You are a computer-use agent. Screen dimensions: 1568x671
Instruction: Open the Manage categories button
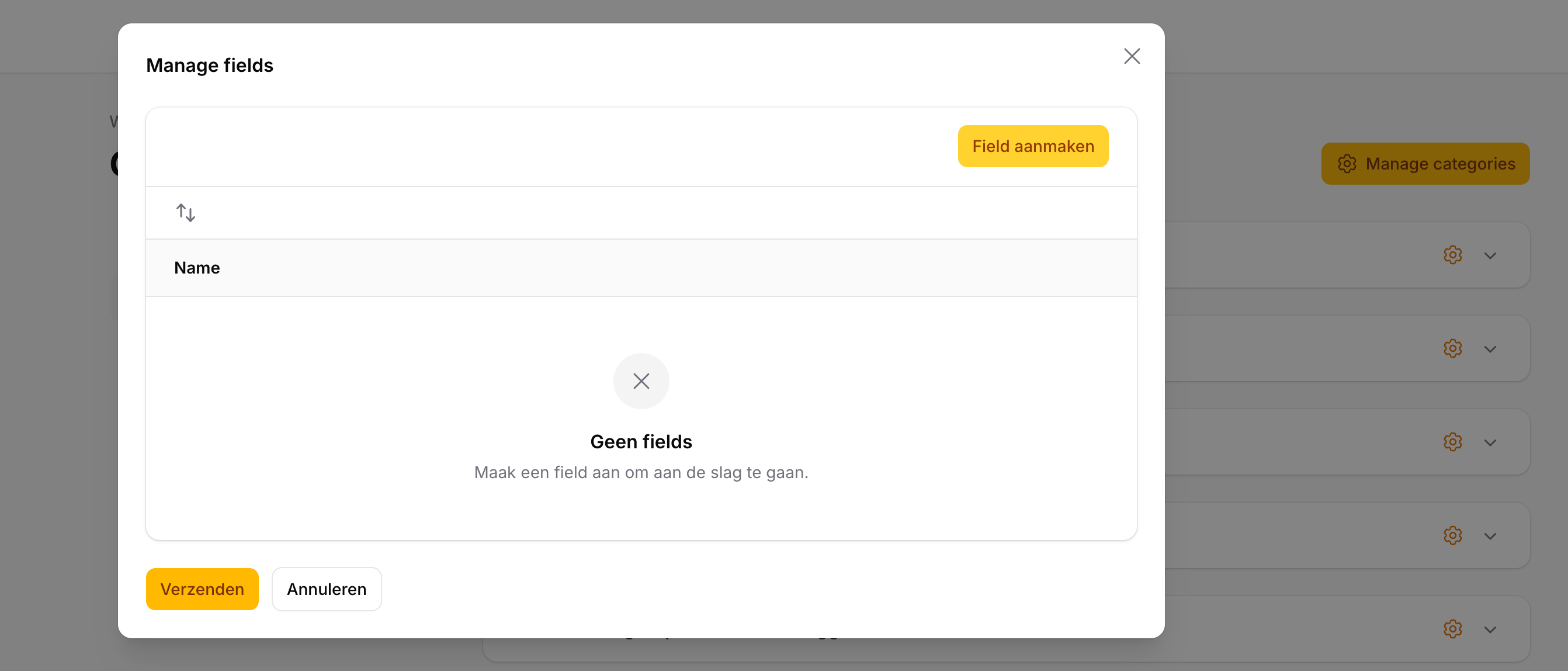click(x=1425, y=164)
